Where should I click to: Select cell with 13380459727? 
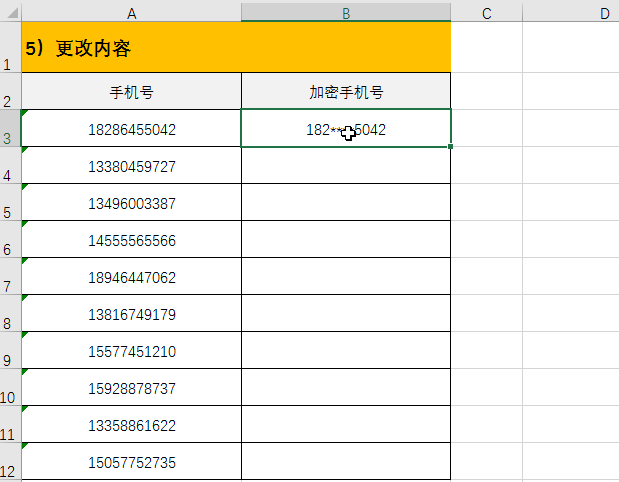[131, 165]
